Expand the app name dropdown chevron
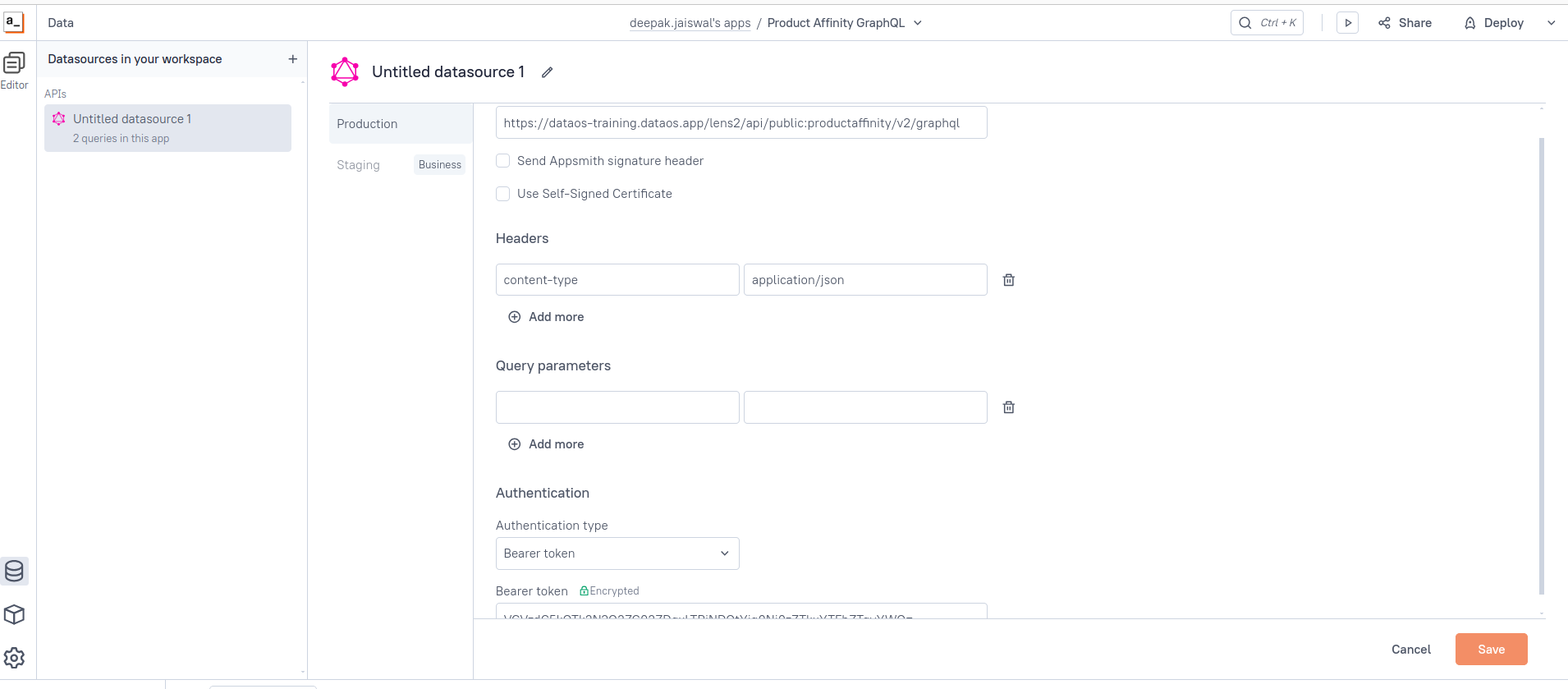 coord(918,23)
